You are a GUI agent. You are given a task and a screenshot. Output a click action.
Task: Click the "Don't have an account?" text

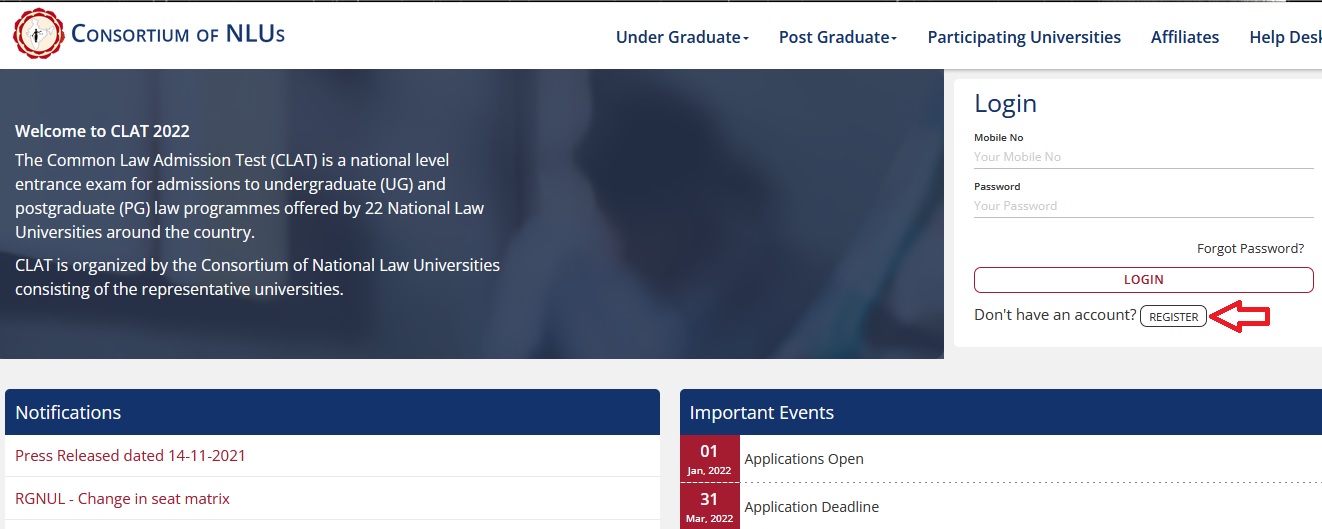(x=1055, y=315)
